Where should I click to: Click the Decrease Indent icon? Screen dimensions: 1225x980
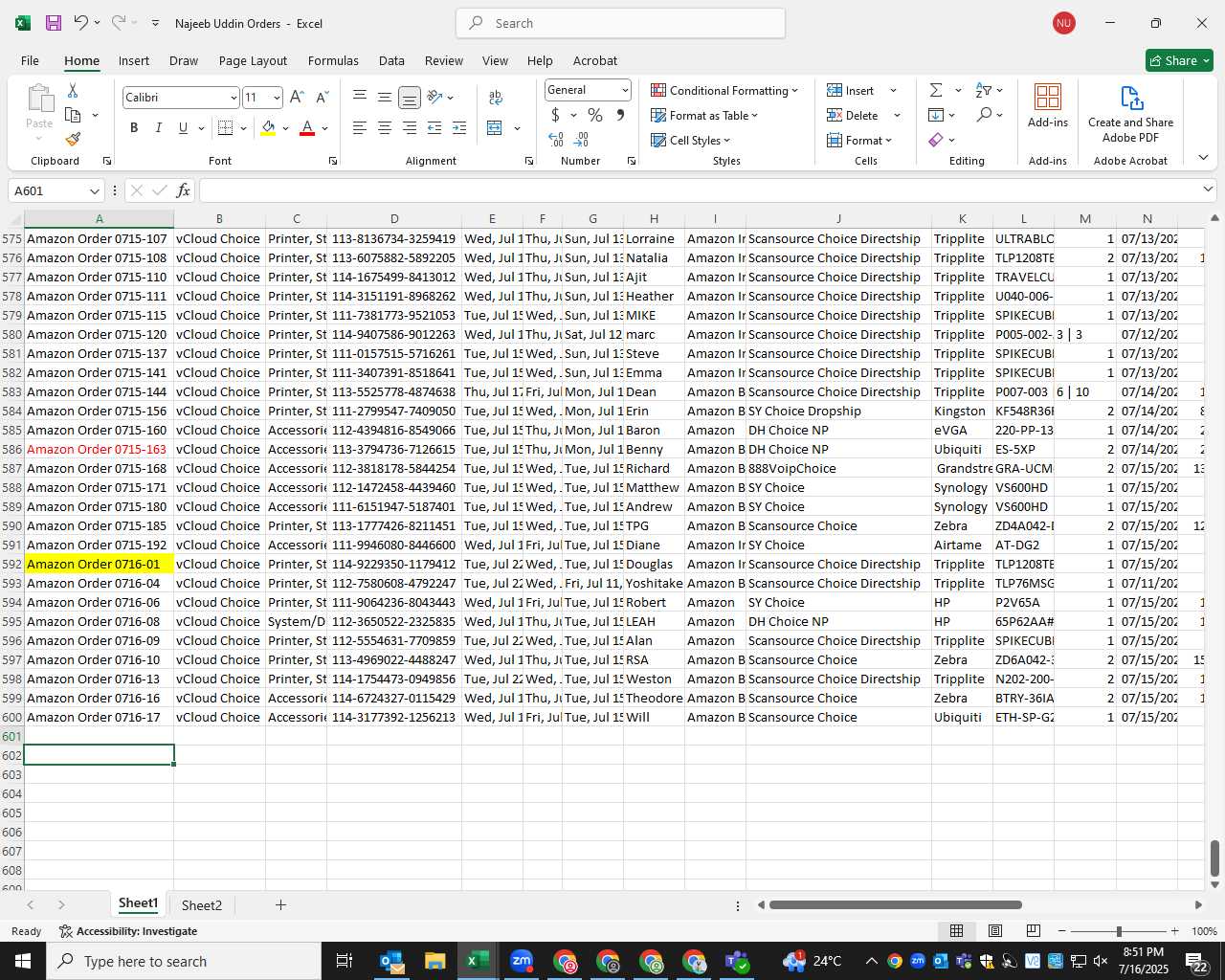(434, 127)
